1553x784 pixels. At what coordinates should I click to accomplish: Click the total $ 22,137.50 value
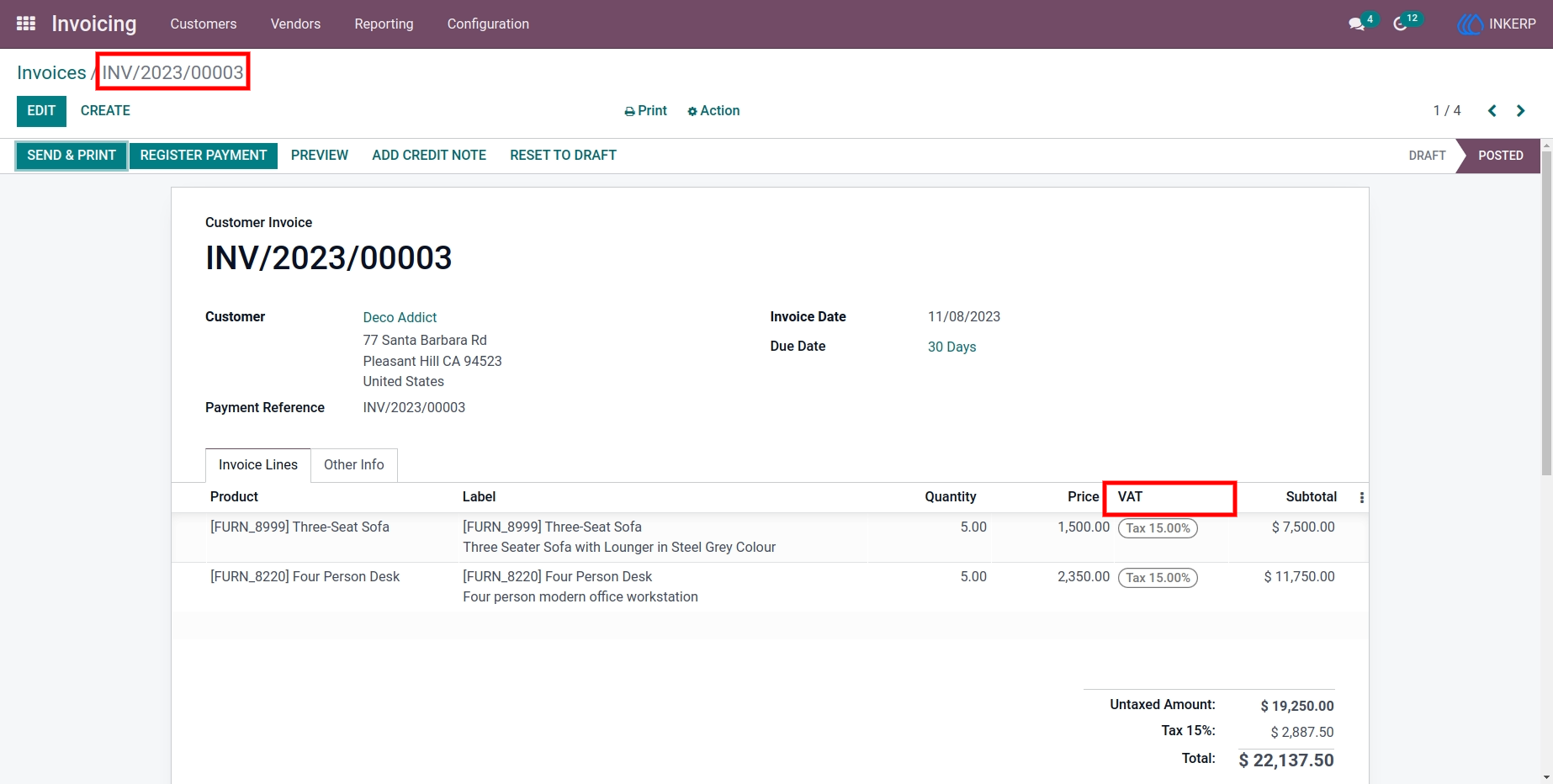(1285, 760)
